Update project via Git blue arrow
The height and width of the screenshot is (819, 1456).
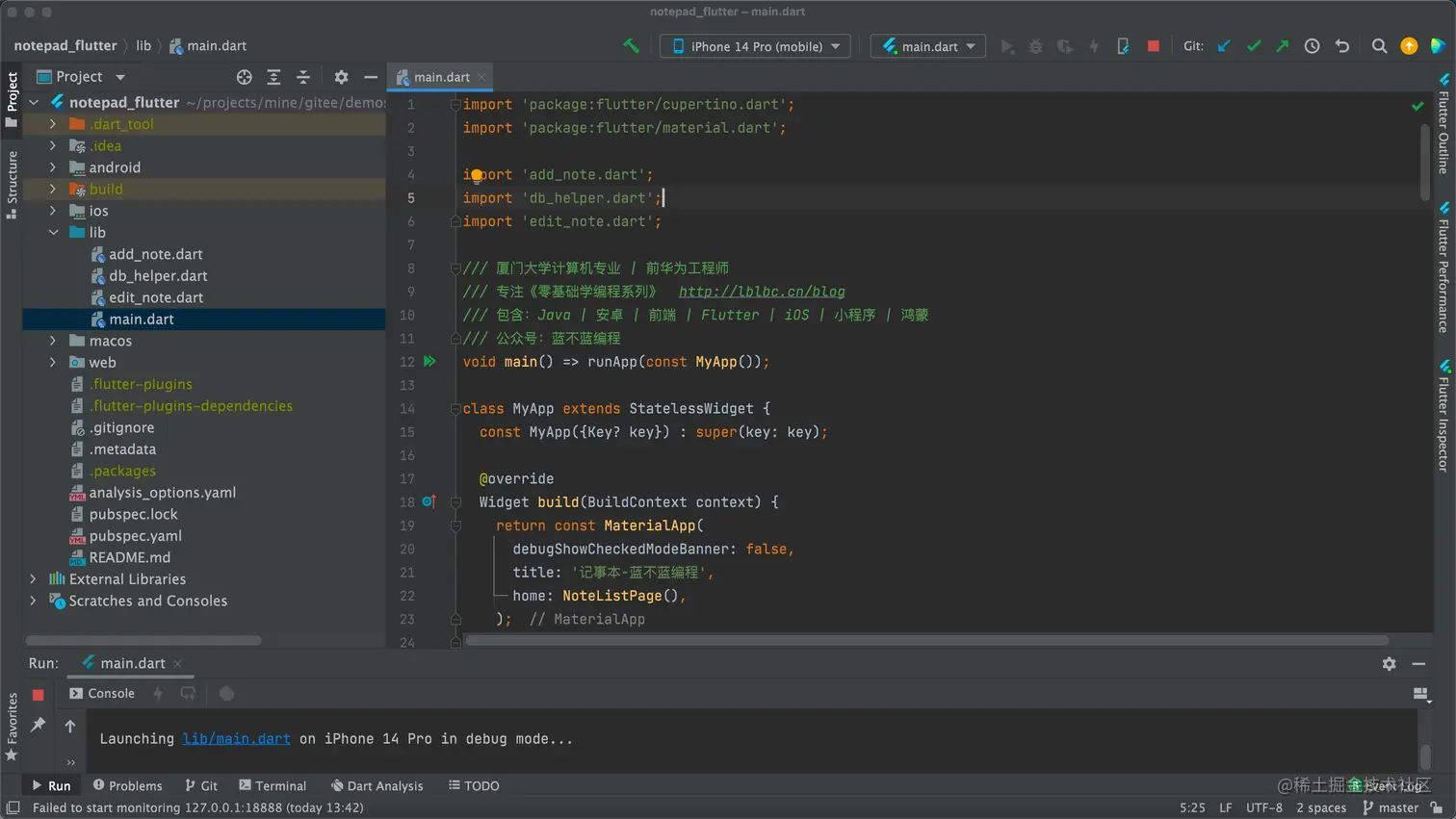tap(1224, 45)
